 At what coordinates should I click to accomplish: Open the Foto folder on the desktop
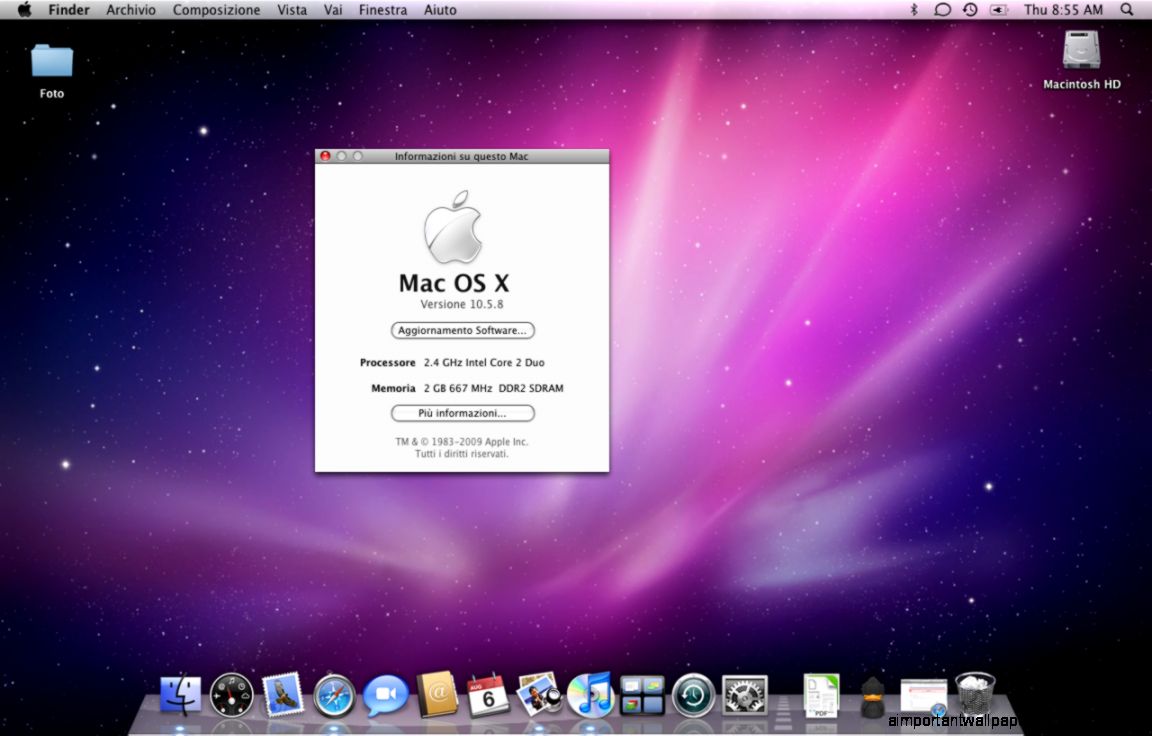pos(50,60)
